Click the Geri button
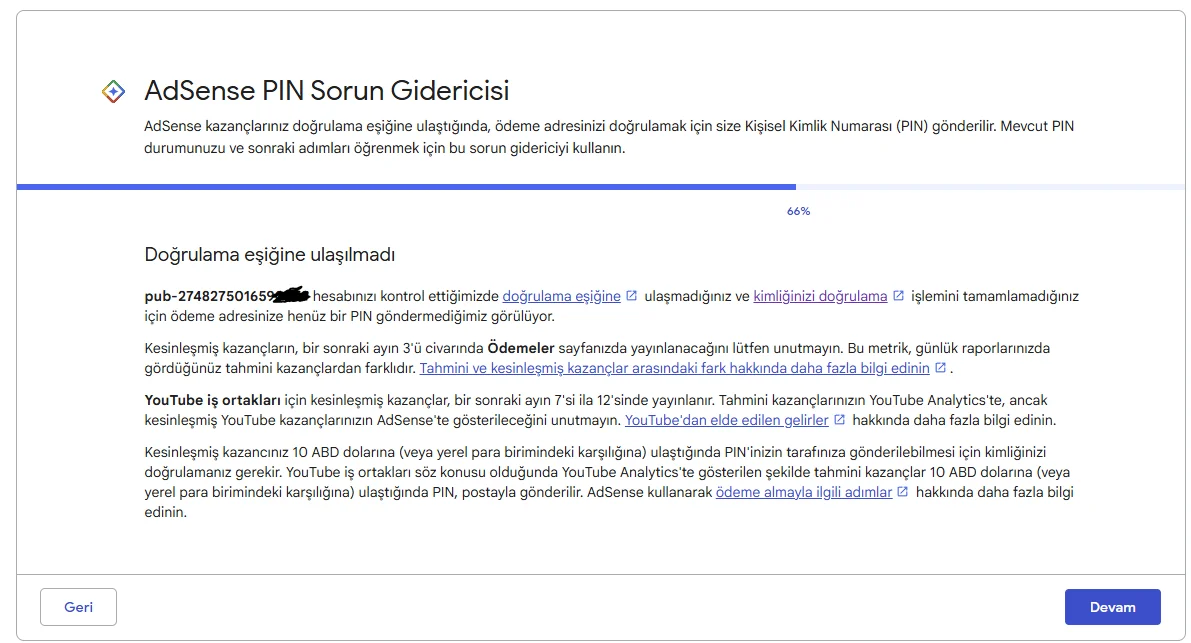1191x643 pixels. coord(78,607)
